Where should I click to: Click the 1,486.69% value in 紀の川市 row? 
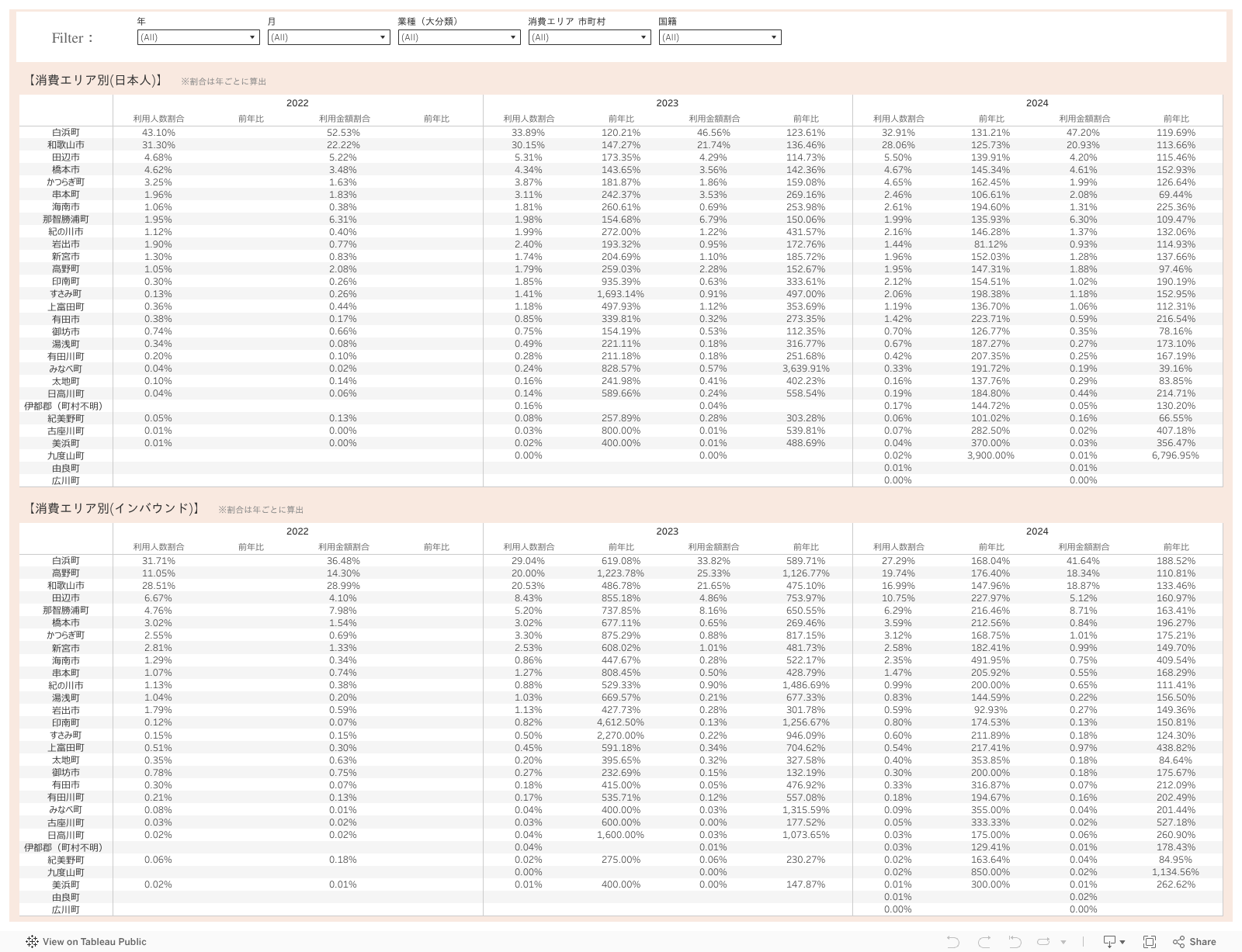point(806,685)
